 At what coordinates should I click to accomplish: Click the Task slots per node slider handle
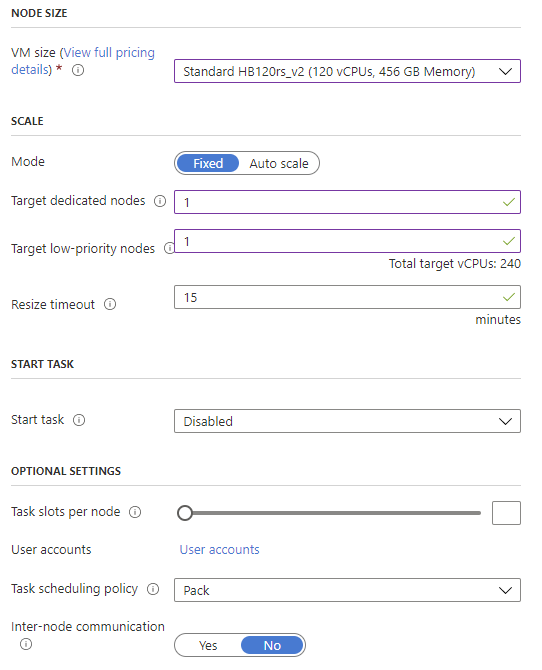(x=185, y=513)
